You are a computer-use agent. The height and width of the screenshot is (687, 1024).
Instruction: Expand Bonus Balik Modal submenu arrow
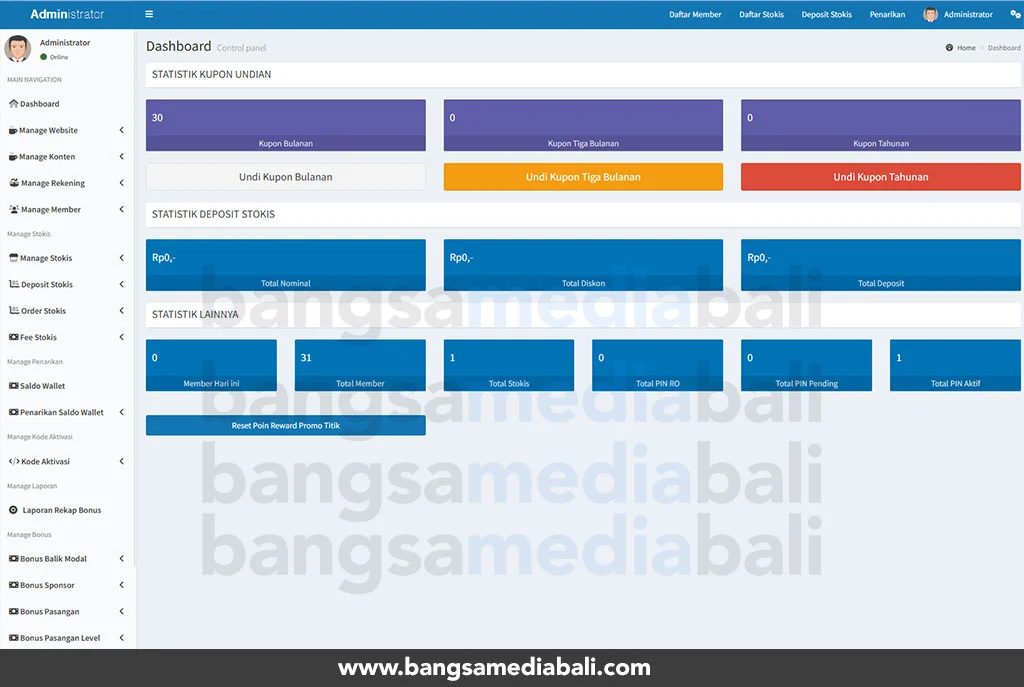click(121, 558)
